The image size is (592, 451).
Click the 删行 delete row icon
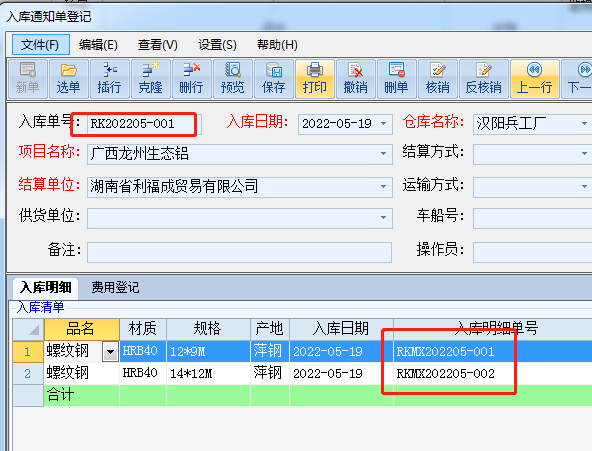tap(191, 79)
